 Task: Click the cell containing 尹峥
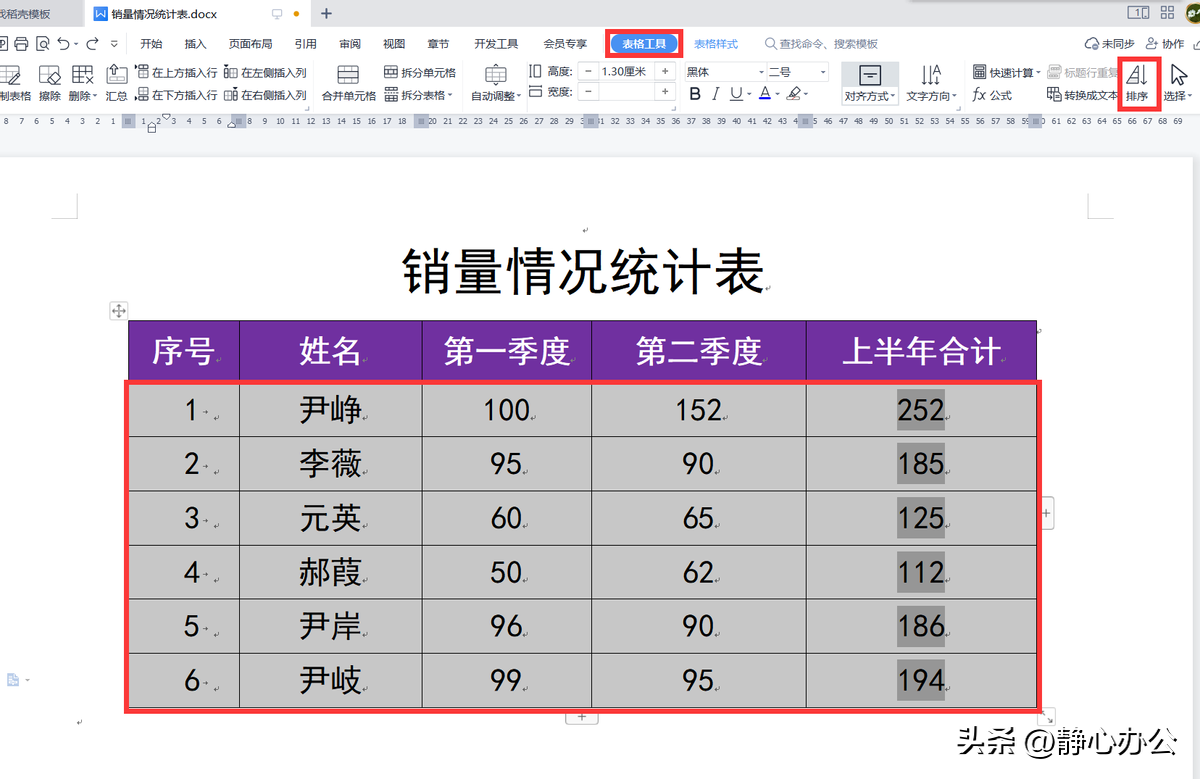[330, 409]
